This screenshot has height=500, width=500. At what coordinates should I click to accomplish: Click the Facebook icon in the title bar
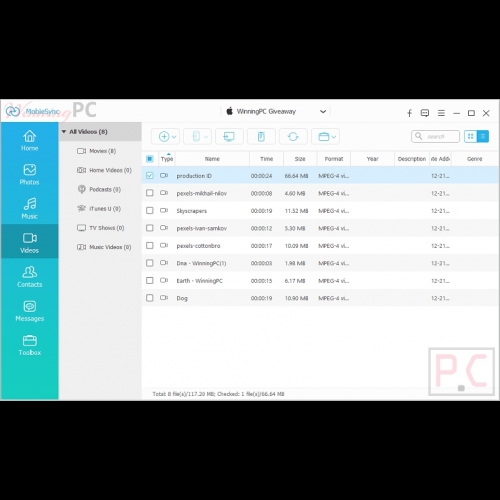(x=409, y=113)
